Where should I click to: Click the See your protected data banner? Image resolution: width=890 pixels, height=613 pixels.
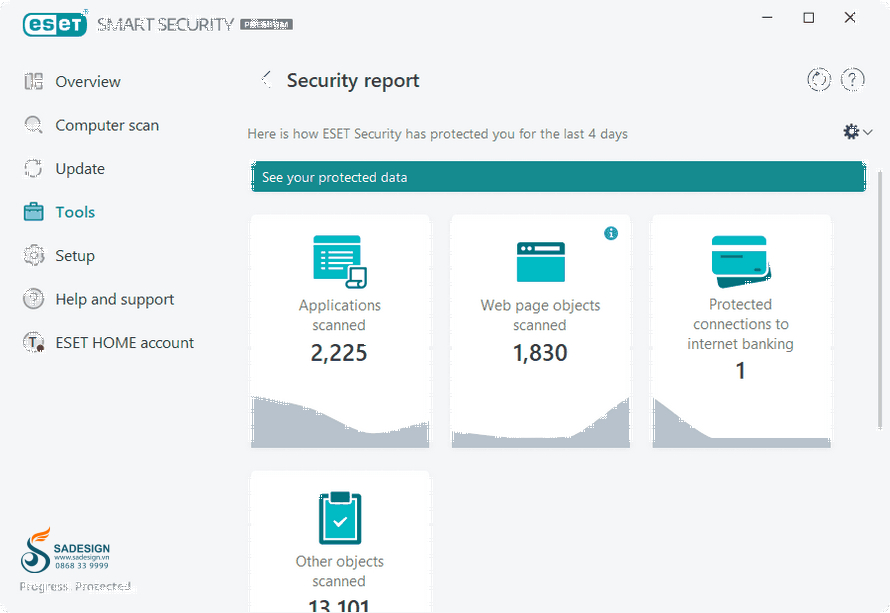click(x=559, y=177)
